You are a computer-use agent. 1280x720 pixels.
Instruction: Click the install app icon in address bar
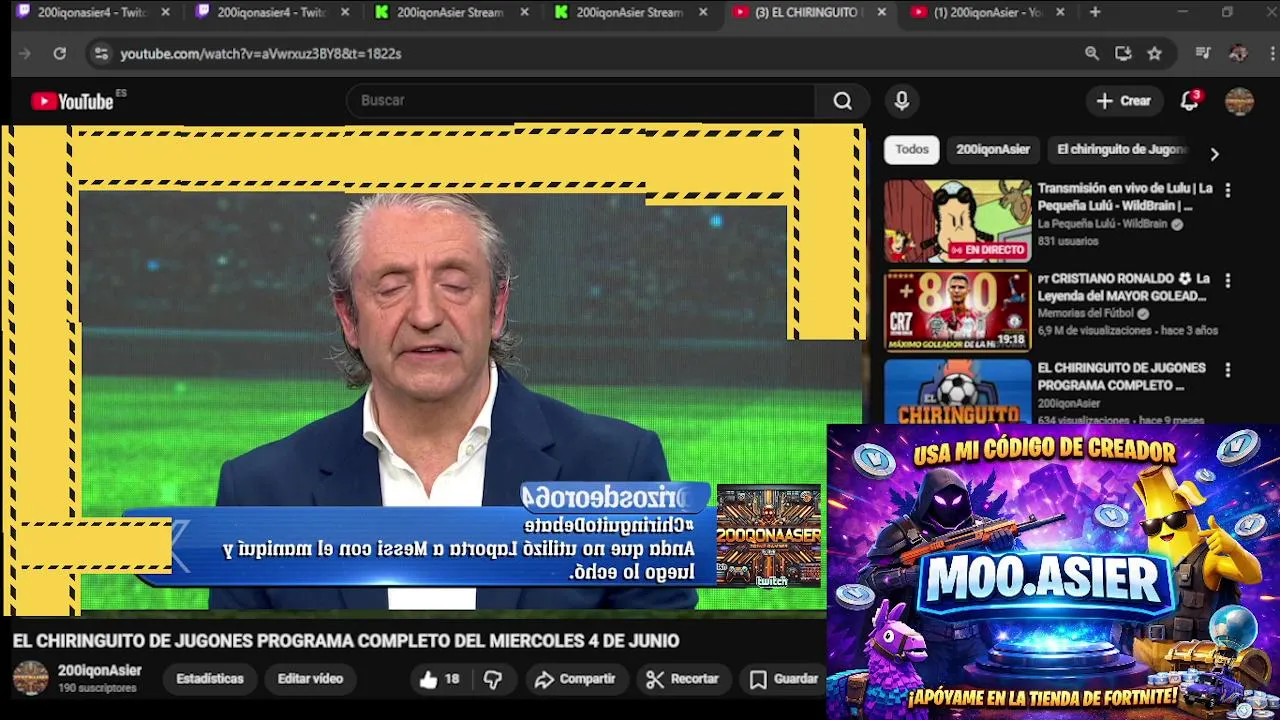(x=1123, y=54)
